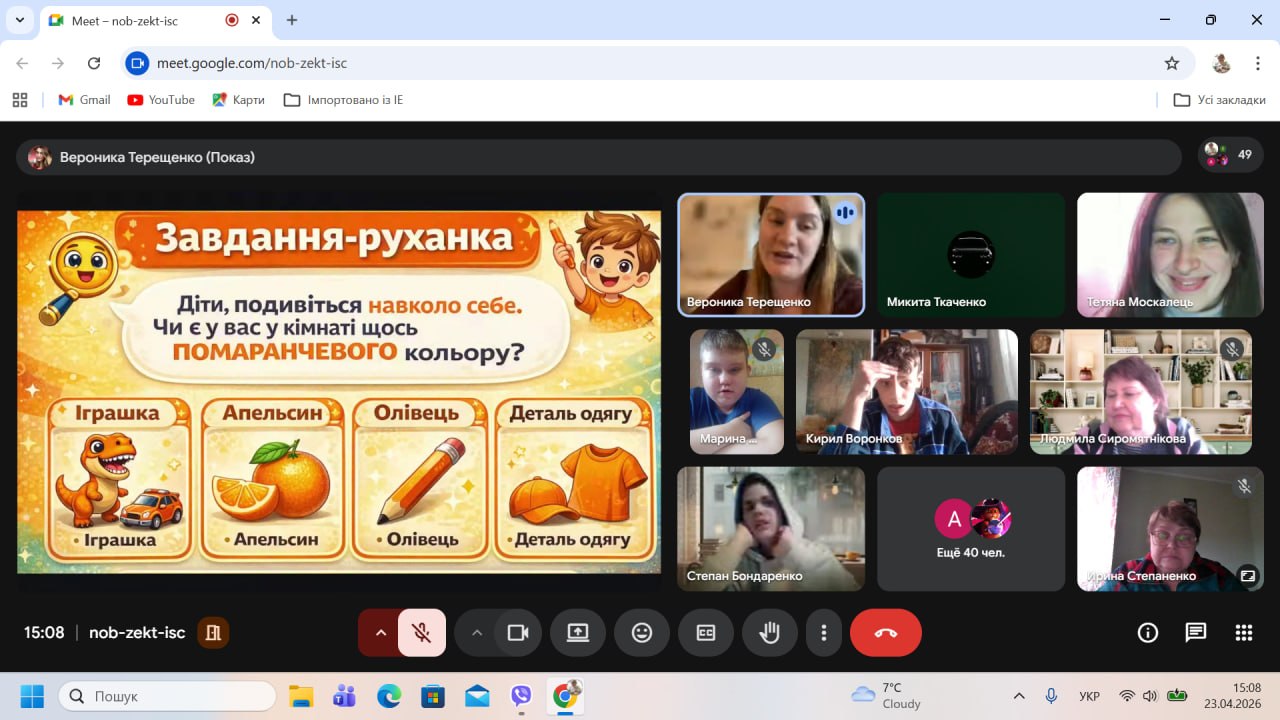The height and width of the screenshot is (720, 1280).
Task: Open the Усі закладки bookmarks folder
Action: [1219, 100]
